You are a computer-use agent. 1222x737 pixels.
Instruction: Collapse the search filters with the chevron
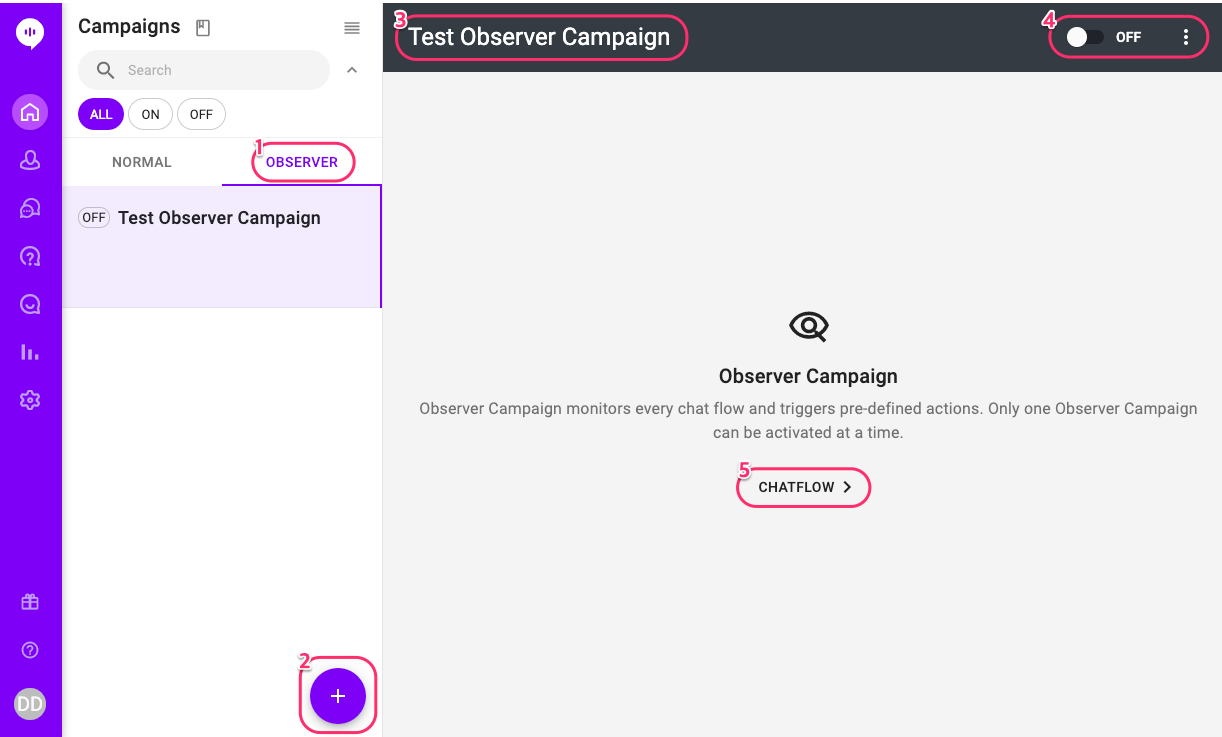pyautogui.click(x=352, y=70)
